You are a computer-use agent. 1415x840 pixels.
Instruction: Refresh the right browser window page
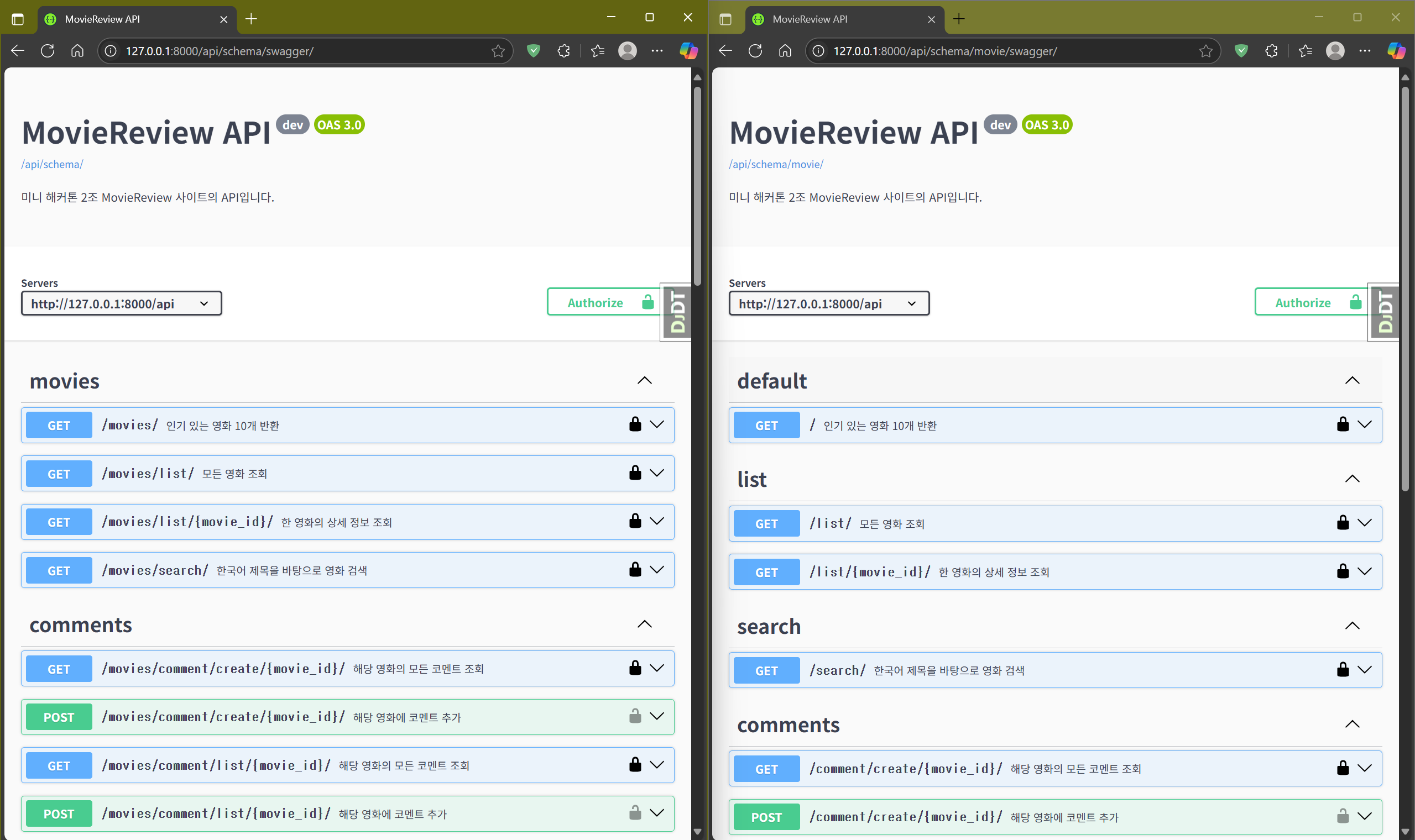tap(755, 51)
